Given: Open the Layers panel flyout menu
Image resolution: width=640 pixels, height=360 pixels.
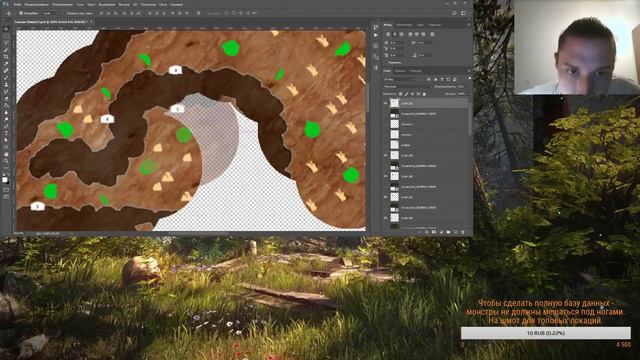Looking at the screenshot, I should pyautogui.click(x=469, y=71).
